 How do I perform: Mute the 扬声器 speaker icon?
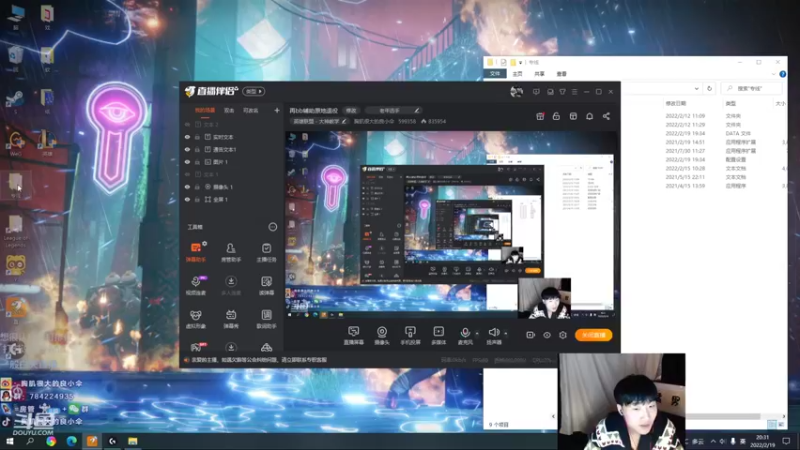point(493,333)
